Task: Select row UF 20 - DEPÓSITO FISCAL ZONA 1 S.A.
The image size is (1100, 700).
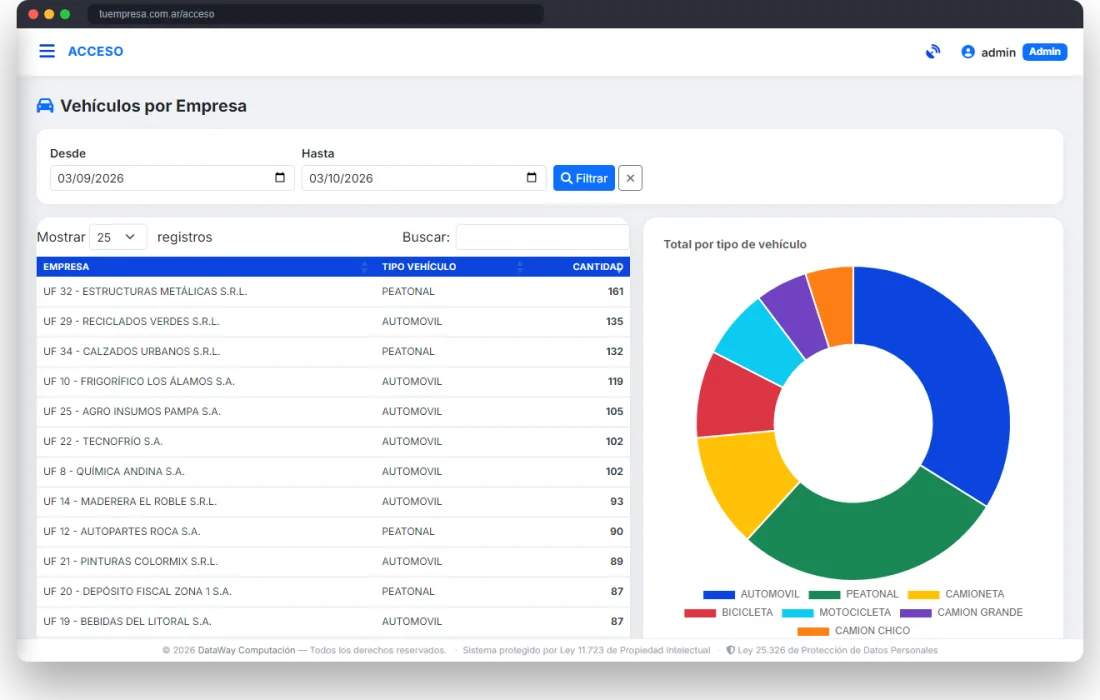Action: coord(333,592)
